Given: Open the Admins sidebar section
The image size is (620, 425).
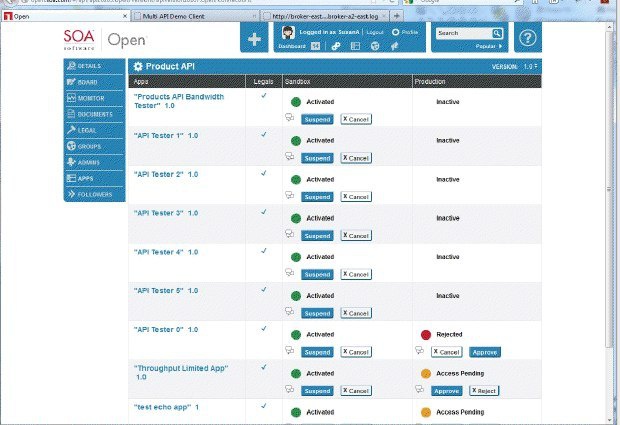Looking at the screenshot, I should pyautogui.click(x=95, y=162).
